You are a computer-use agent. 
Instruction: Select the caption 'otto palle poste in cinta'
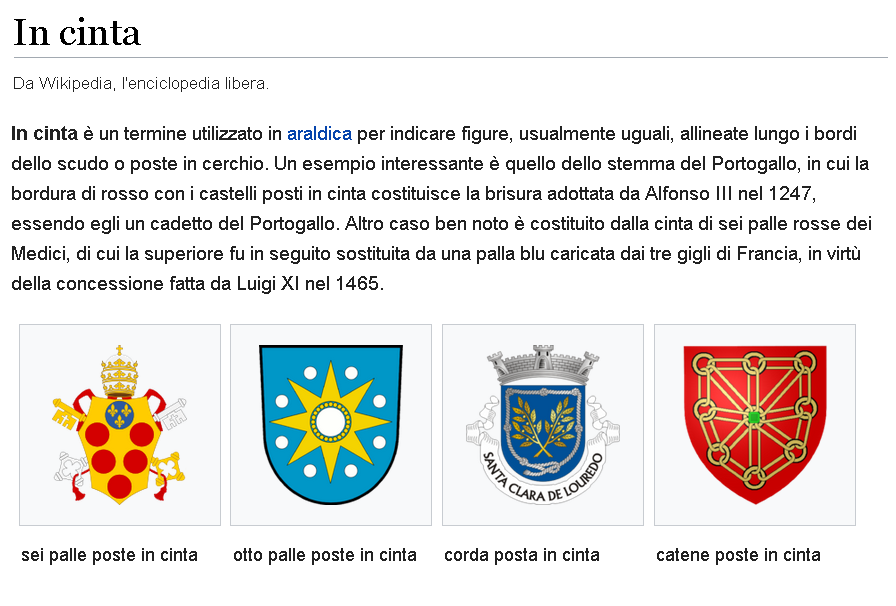click(325, 555)
